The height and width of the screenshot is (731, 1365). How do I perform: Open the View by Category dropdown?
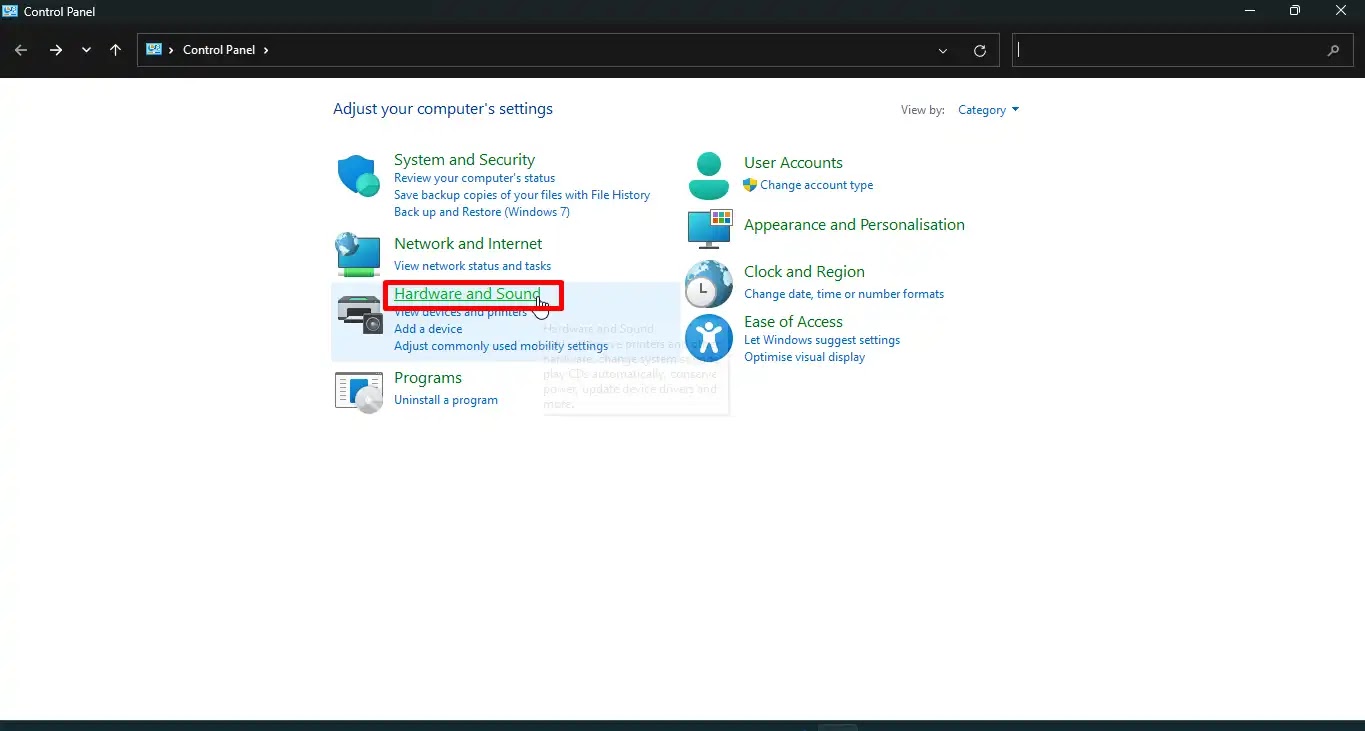point(988,110)
